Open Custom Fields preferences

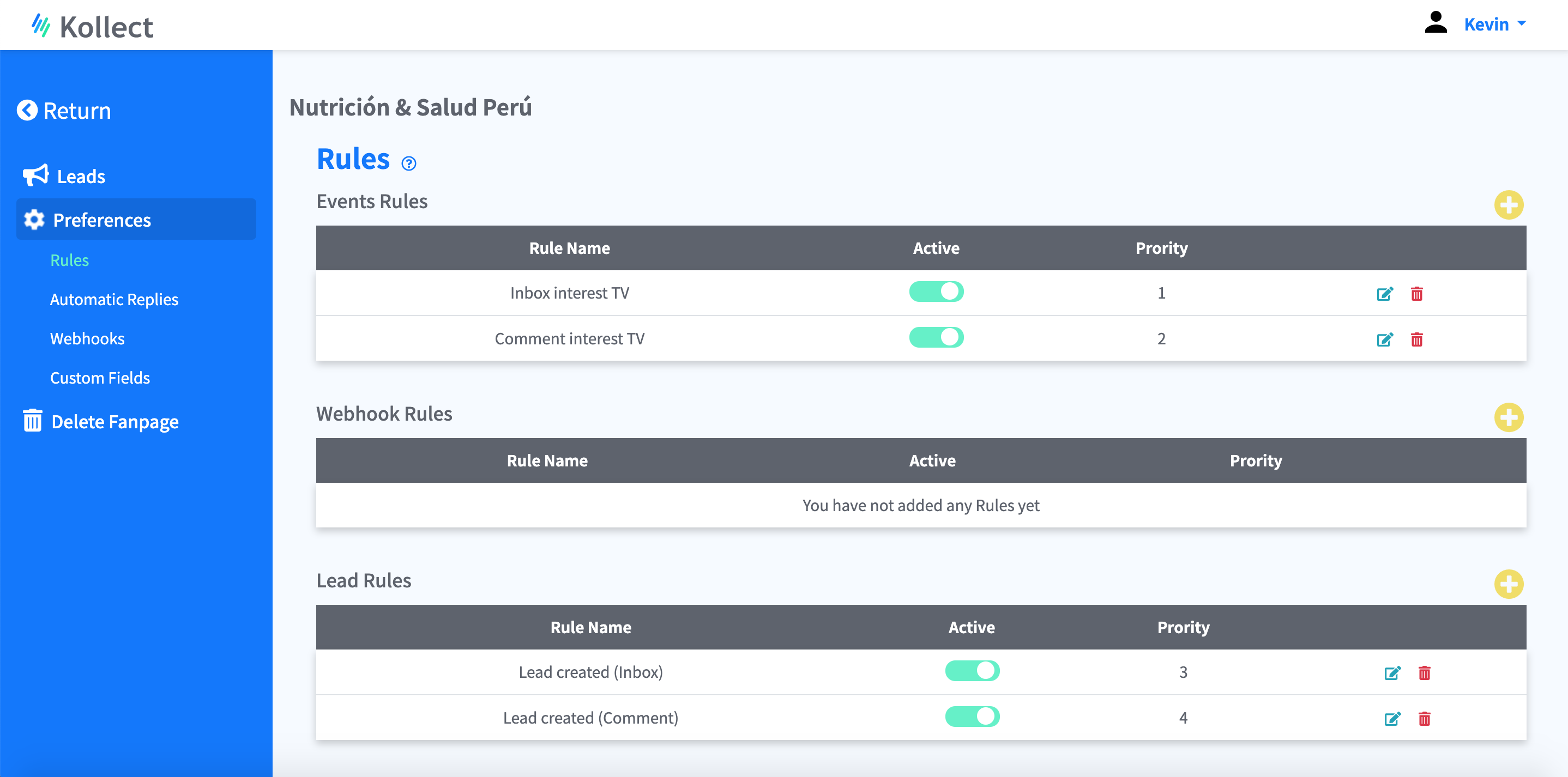point(100,378)
